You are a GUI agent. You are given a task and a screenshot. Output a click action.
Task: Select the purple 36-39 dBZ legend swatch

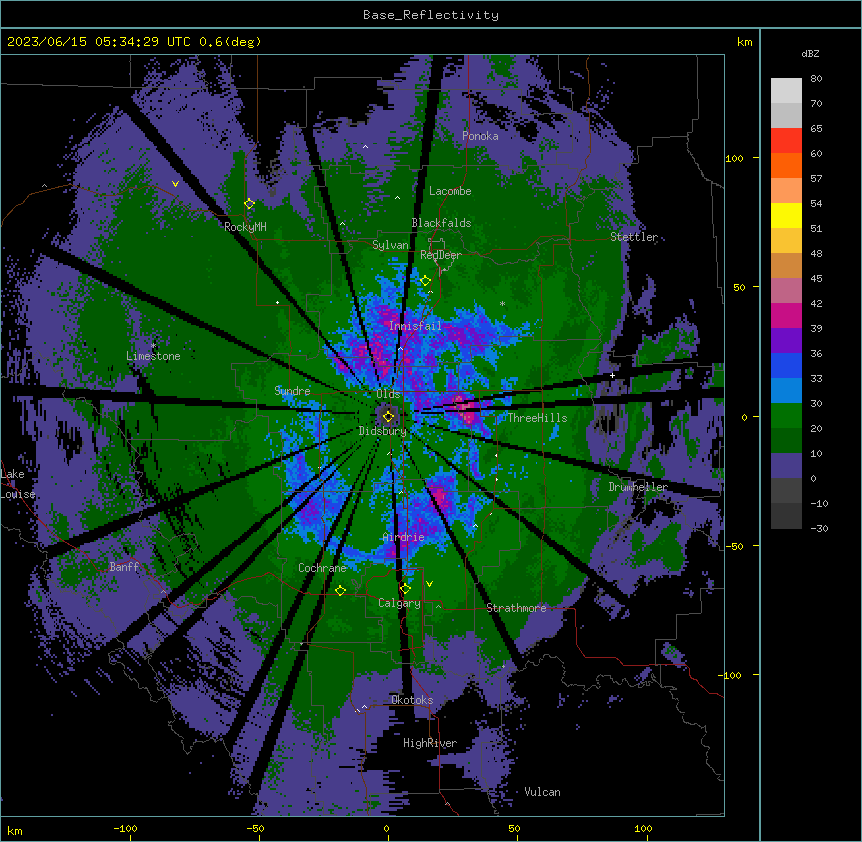[786, 341]
